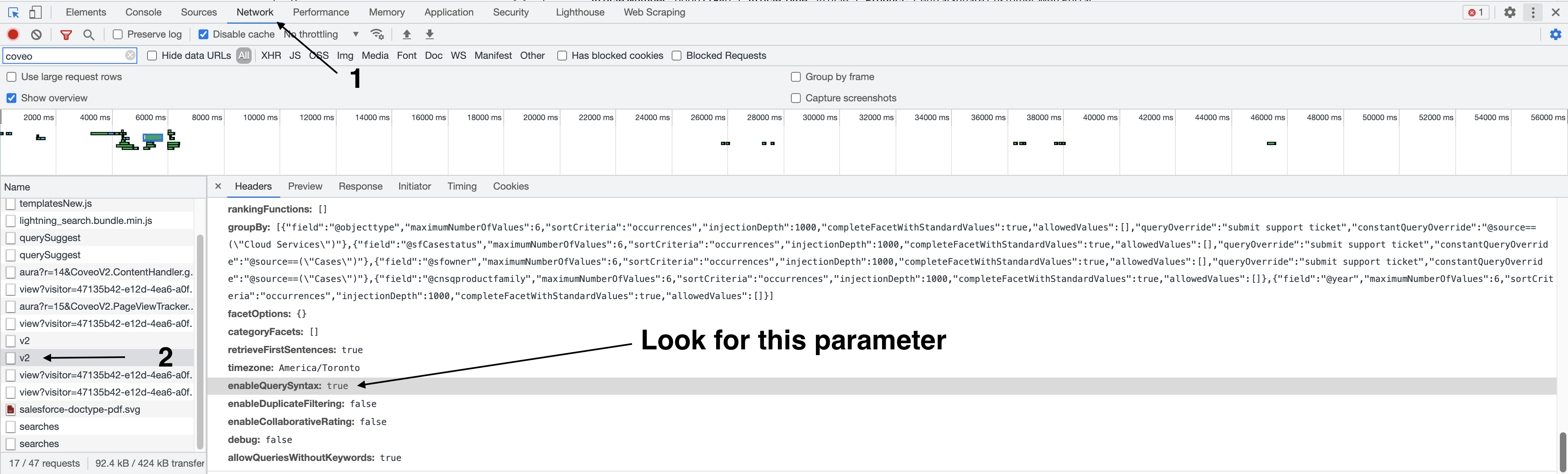Screen dimensions: 1568x474
Task: Enable the Preserve log checkbox
Action: [x=118, y=34]
